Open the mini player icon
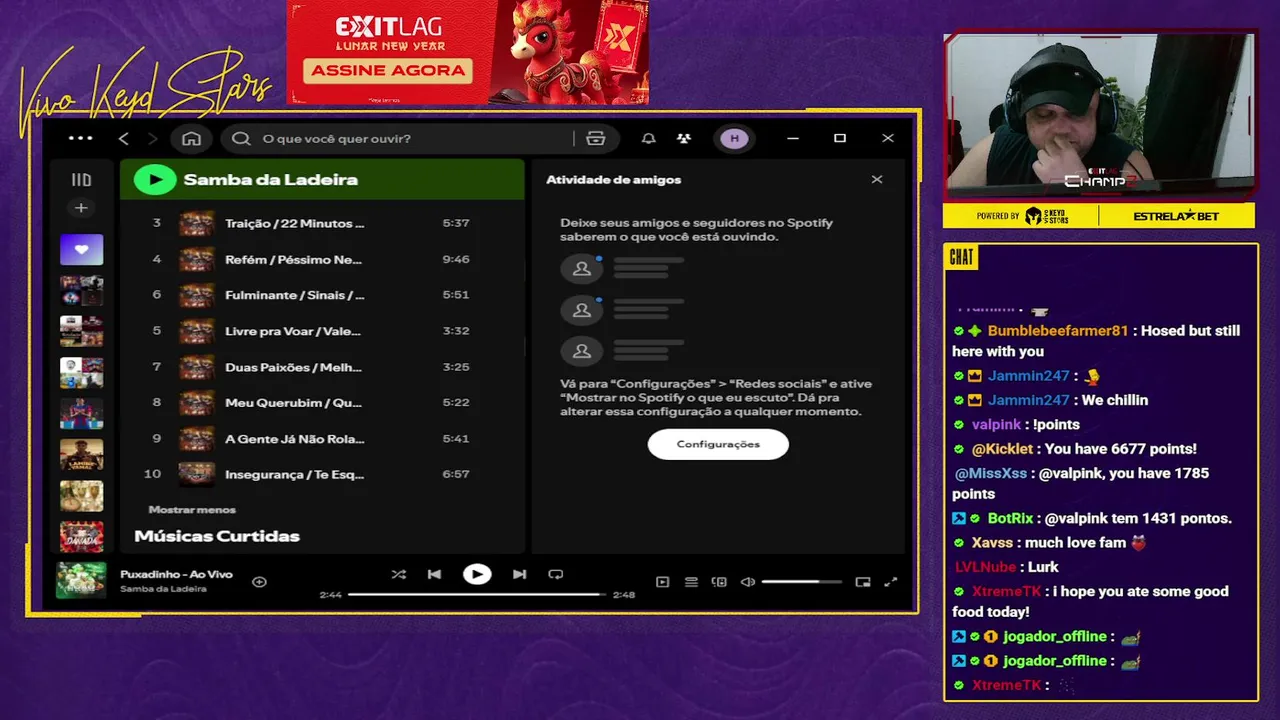 pyautogui.click(x=863, y=581)
